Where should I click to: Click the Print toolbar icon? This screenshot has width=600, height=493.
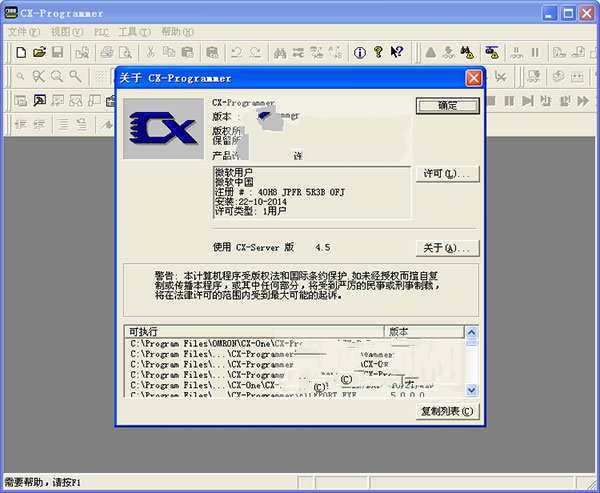(107, 52)
